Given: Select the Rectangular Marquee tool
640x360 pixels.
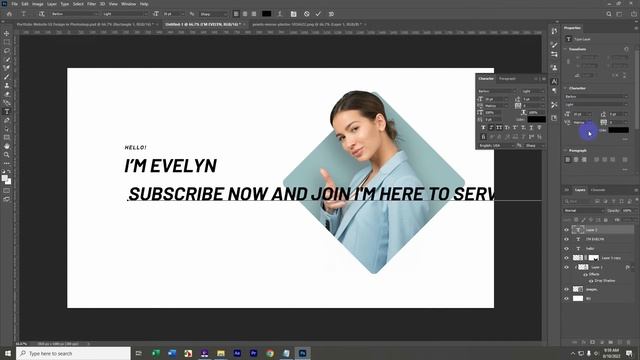Looking at the screenshot, I should coord(7,42).
